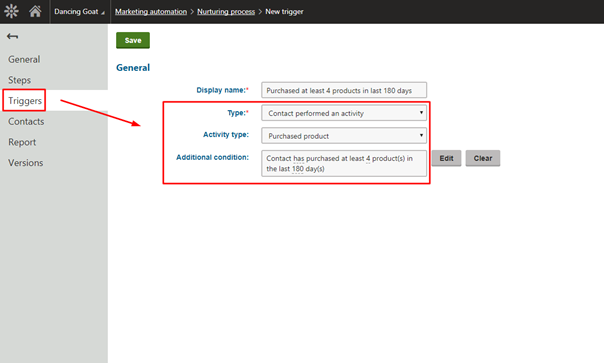Viewport: 604px width, 363px height.
Task: Focus the Display name text field
Action: click(x=344, y=90)
